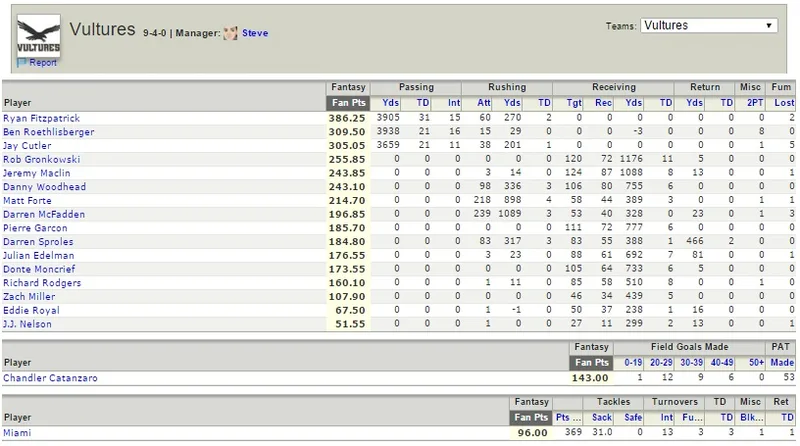Open Ryan Fitzpatrick's player page

coord(41,118)
